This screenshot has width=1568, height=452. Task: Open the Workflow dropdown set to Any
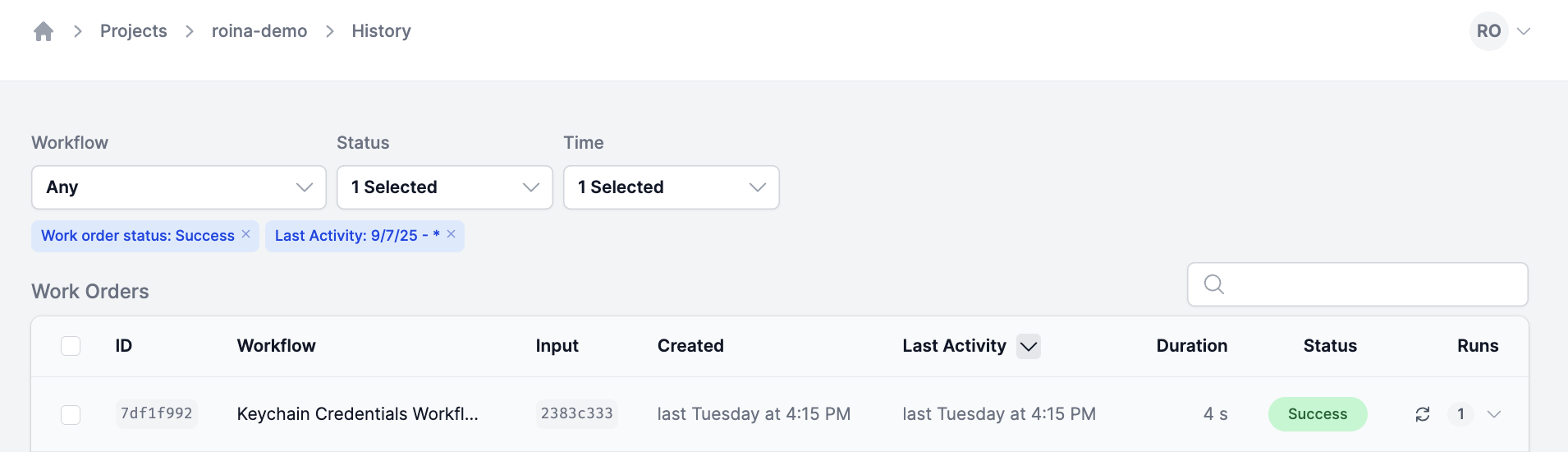click(179, 187)
